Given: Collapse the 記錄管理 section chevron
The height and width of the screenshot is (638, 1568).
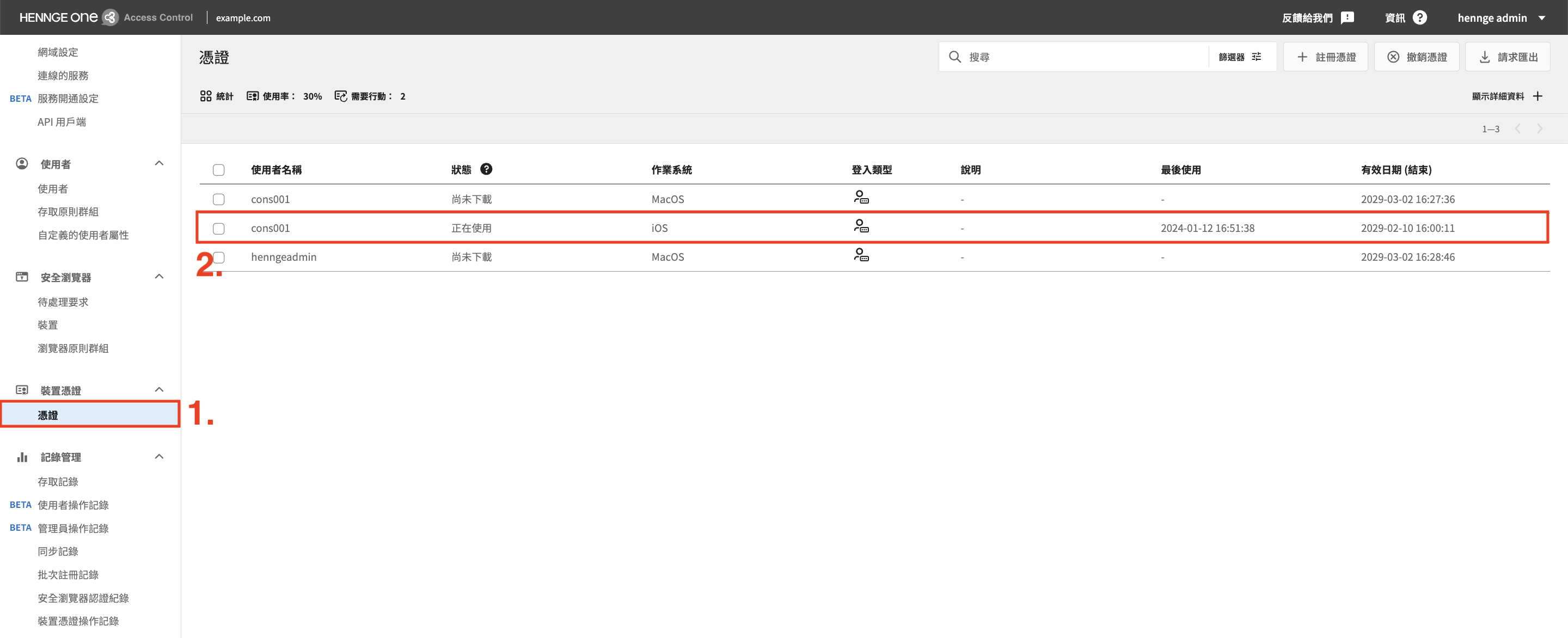Looking at the screenshot, I should pyautogui.click(x=159, y=457).
